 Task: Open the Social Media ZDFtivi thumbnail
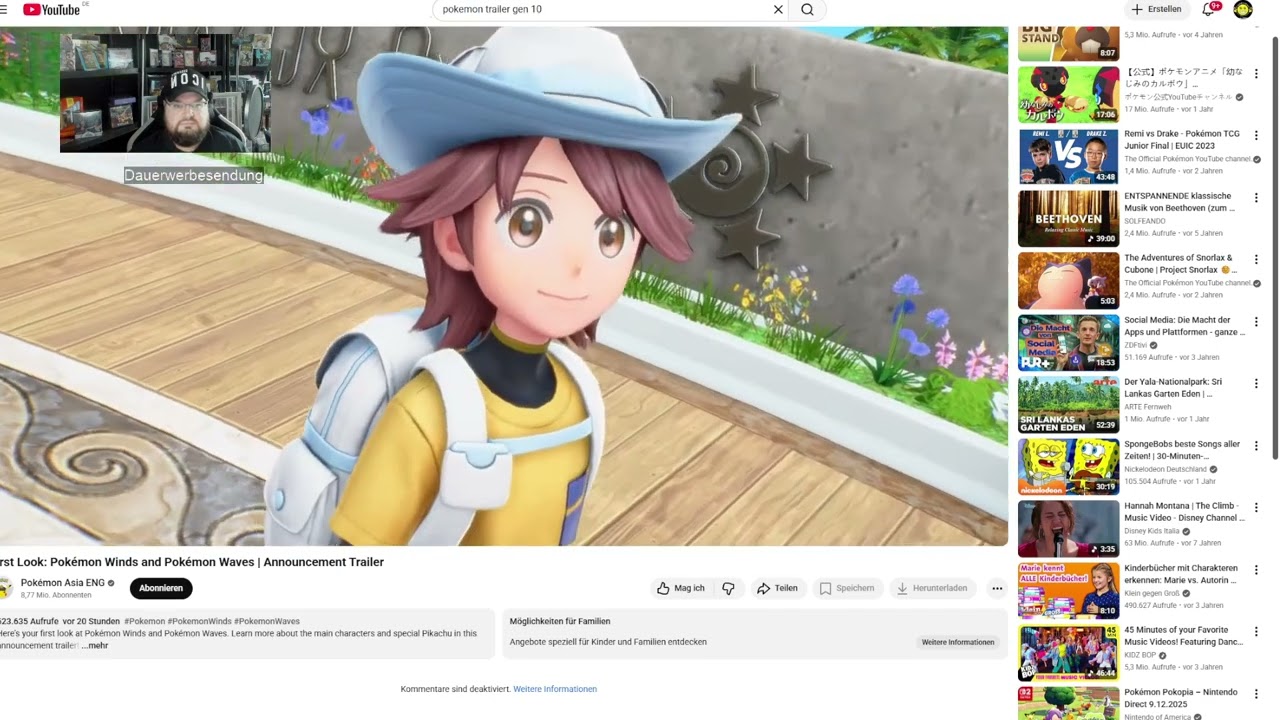point(1068,343)
